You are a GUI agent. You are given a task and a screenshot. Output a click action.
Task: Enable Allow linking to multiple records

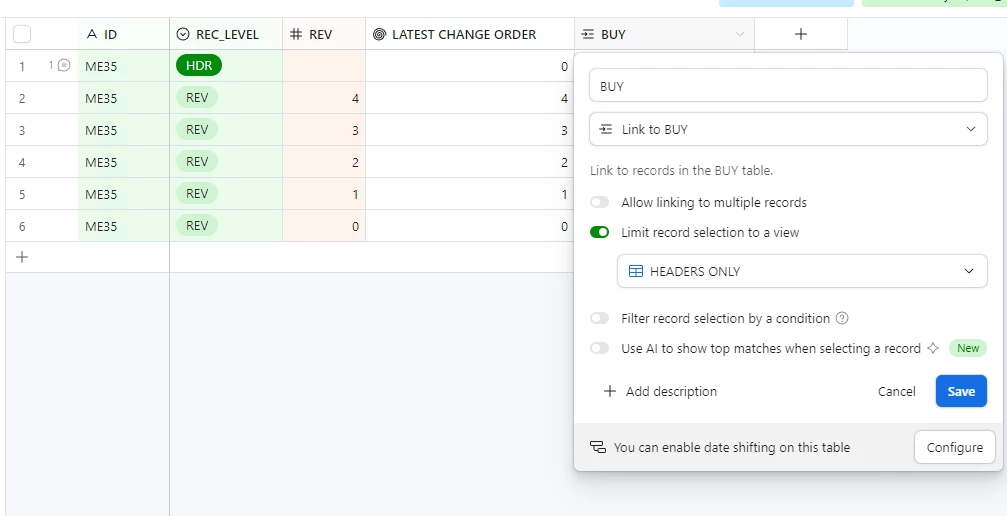tap(599, 202)
